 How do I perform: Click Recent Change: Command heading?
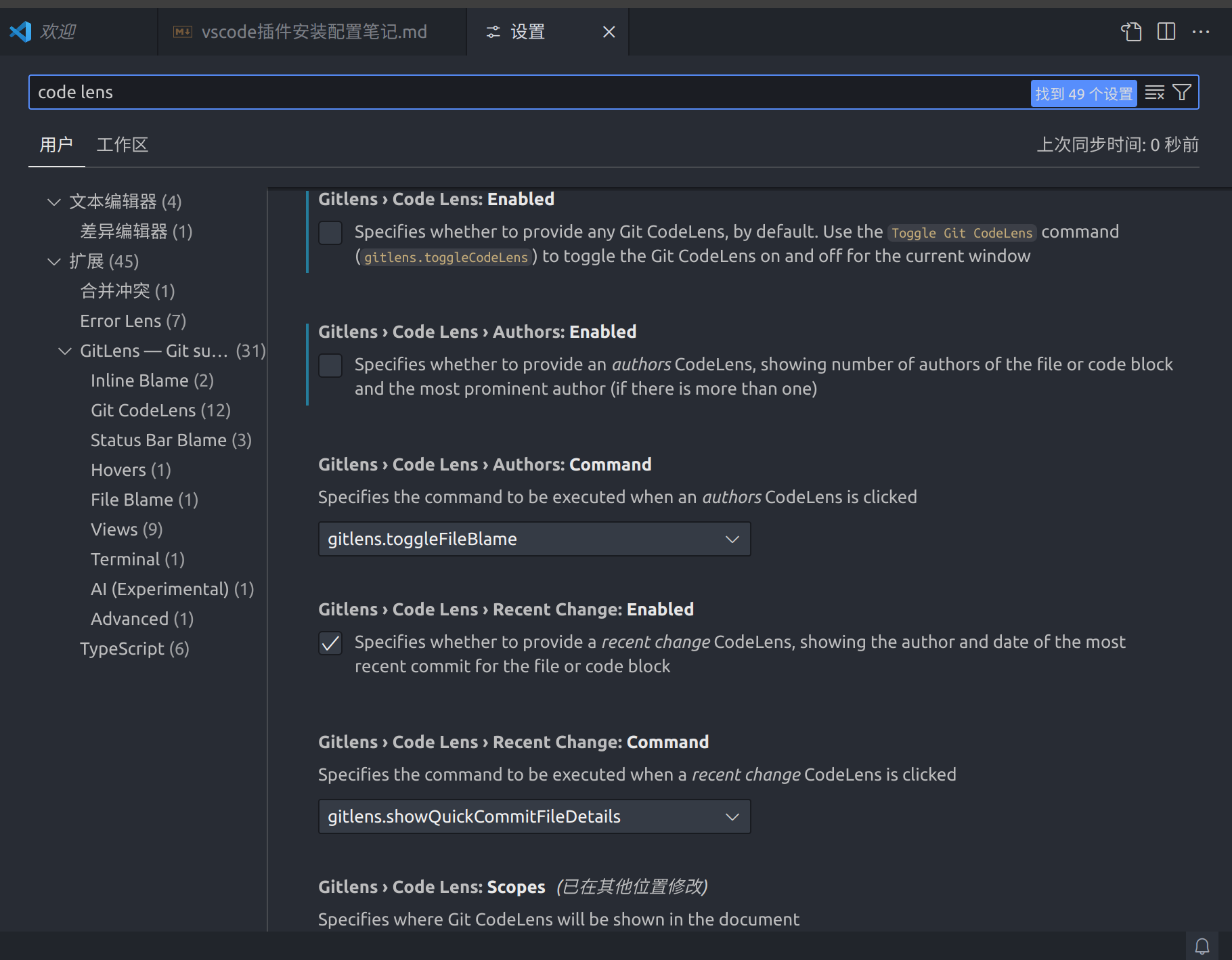click(514, 742)
